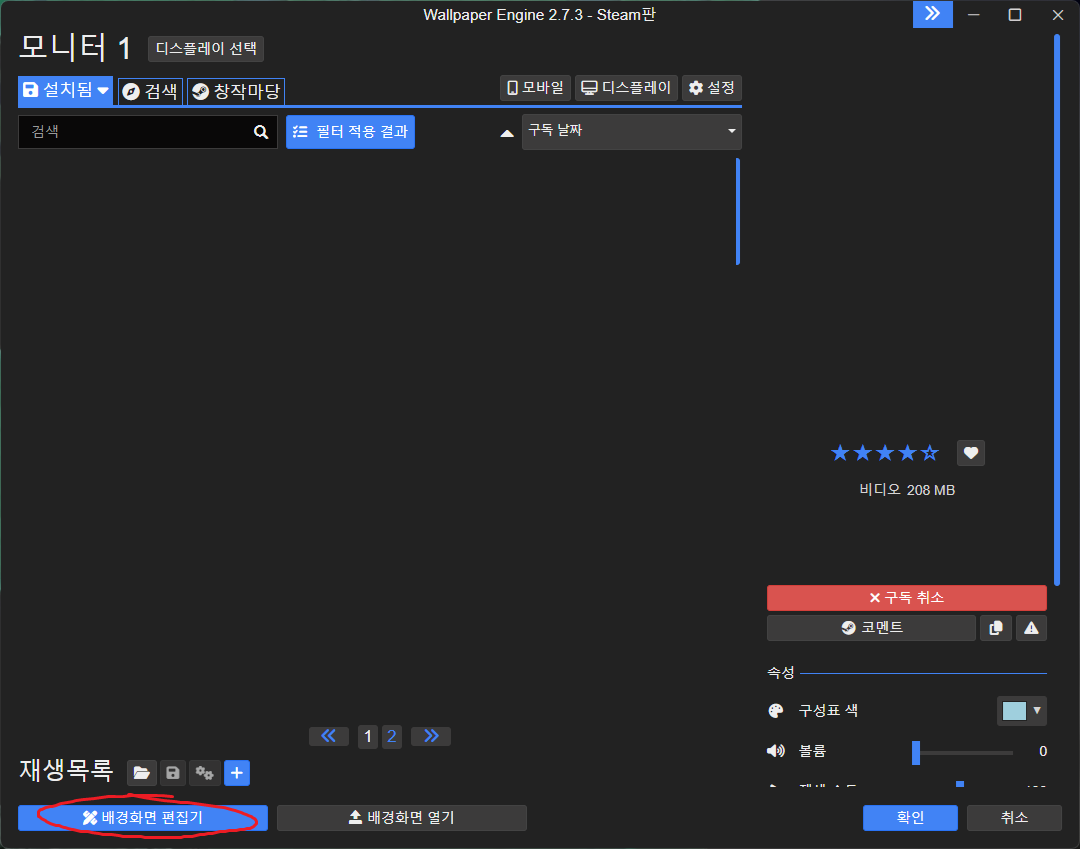
Task: Click the 비디오 208 MB file info text
Action: coord(906,490)
